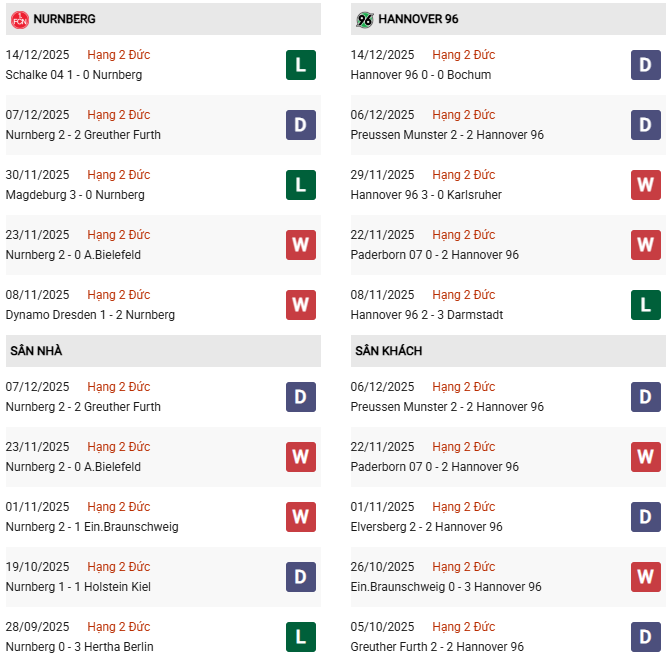666x662 pixels.
Task: Click the Elversberg 2-2 Hannover 96 result
Action: [x=427, y=527]
